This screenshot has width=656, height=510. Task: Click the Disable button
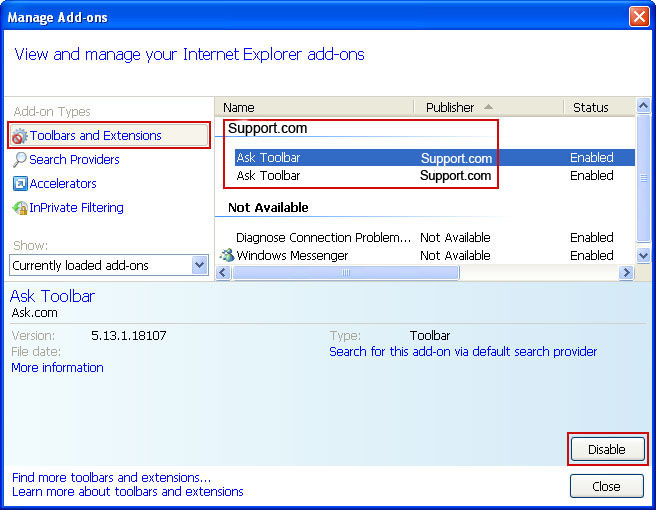(x=607, y=449)
